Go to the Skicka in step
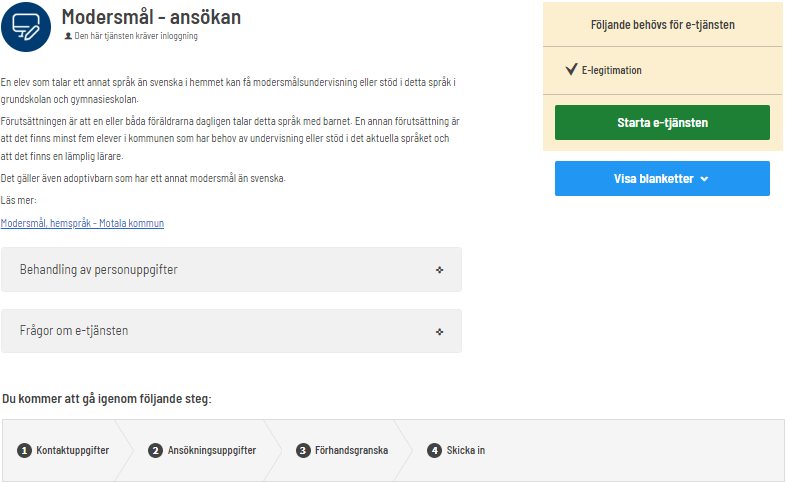This screenshot has height=482, width=789. tap(466, 451)
